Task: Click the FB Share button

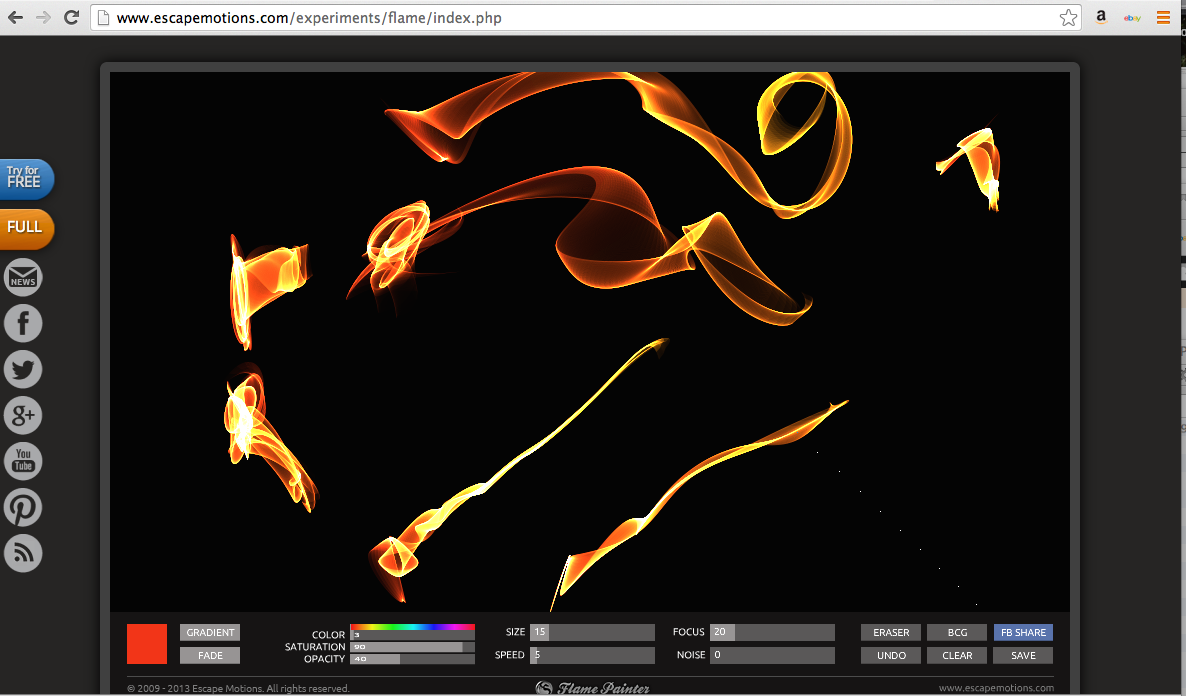Action: (x=1023, y=633)
